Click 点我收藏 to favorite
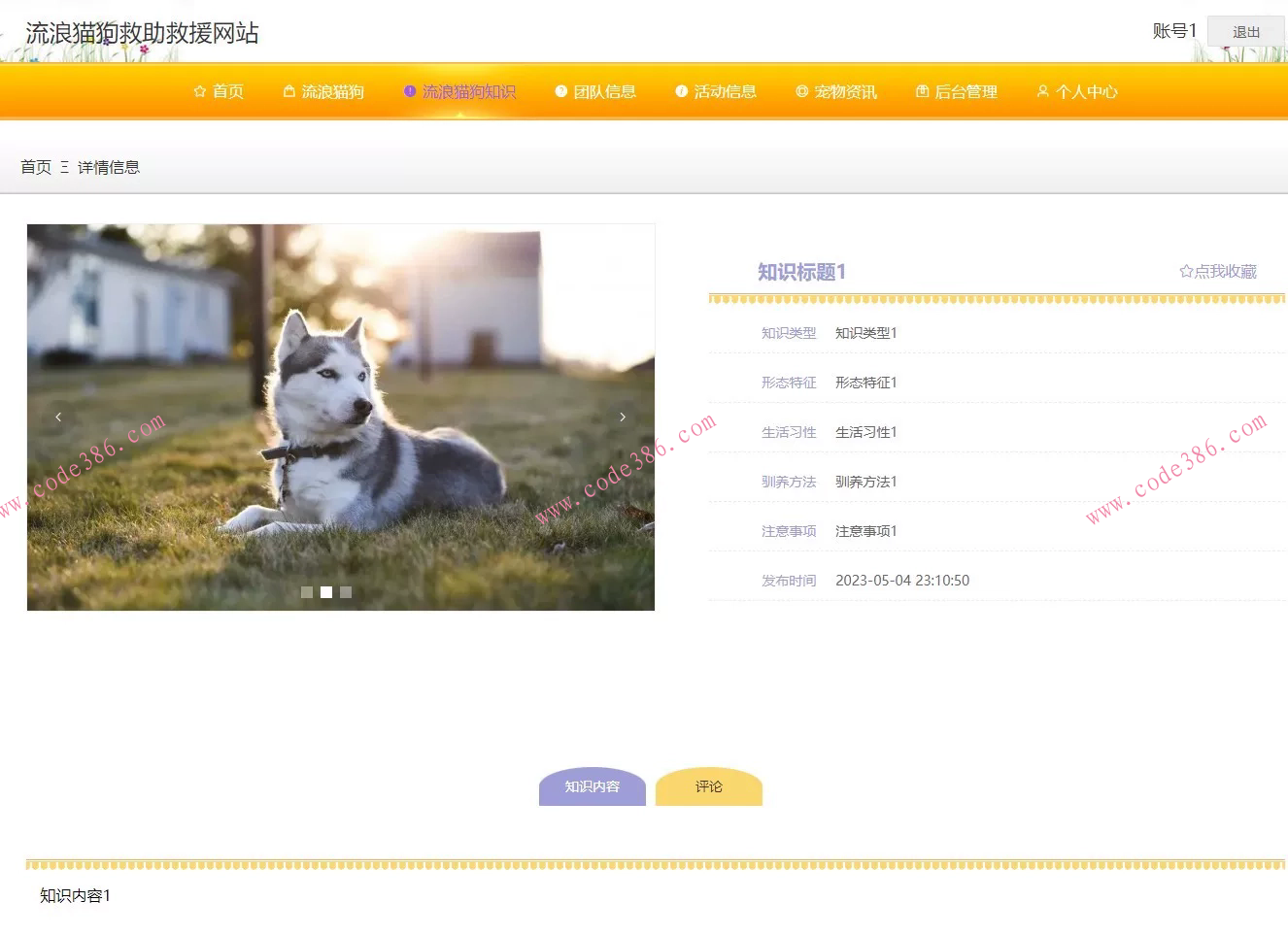 1218,272
